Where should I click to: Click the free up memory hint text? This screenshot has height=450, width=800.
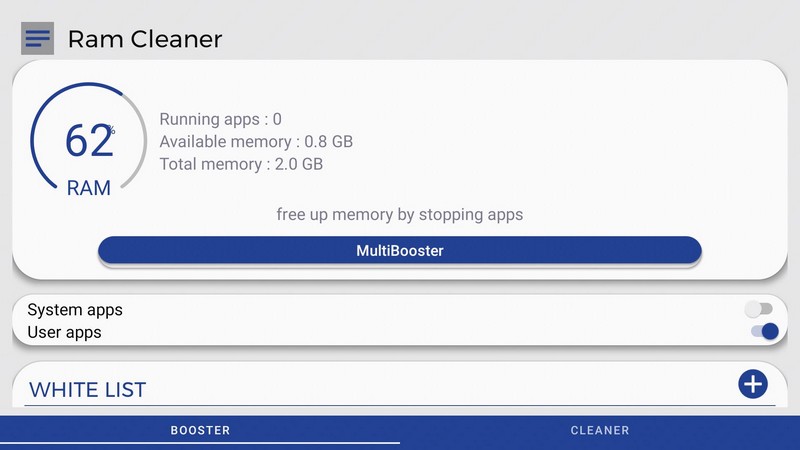(x=399, y=214)
